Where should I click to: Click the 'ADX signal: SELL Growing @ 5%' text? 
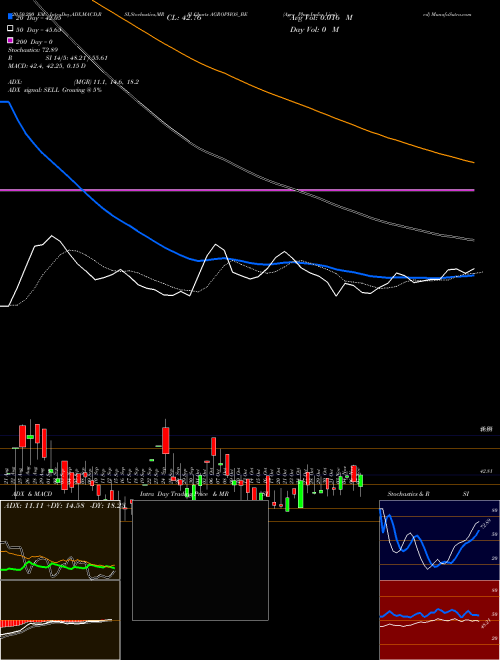(x=55, y=90)
